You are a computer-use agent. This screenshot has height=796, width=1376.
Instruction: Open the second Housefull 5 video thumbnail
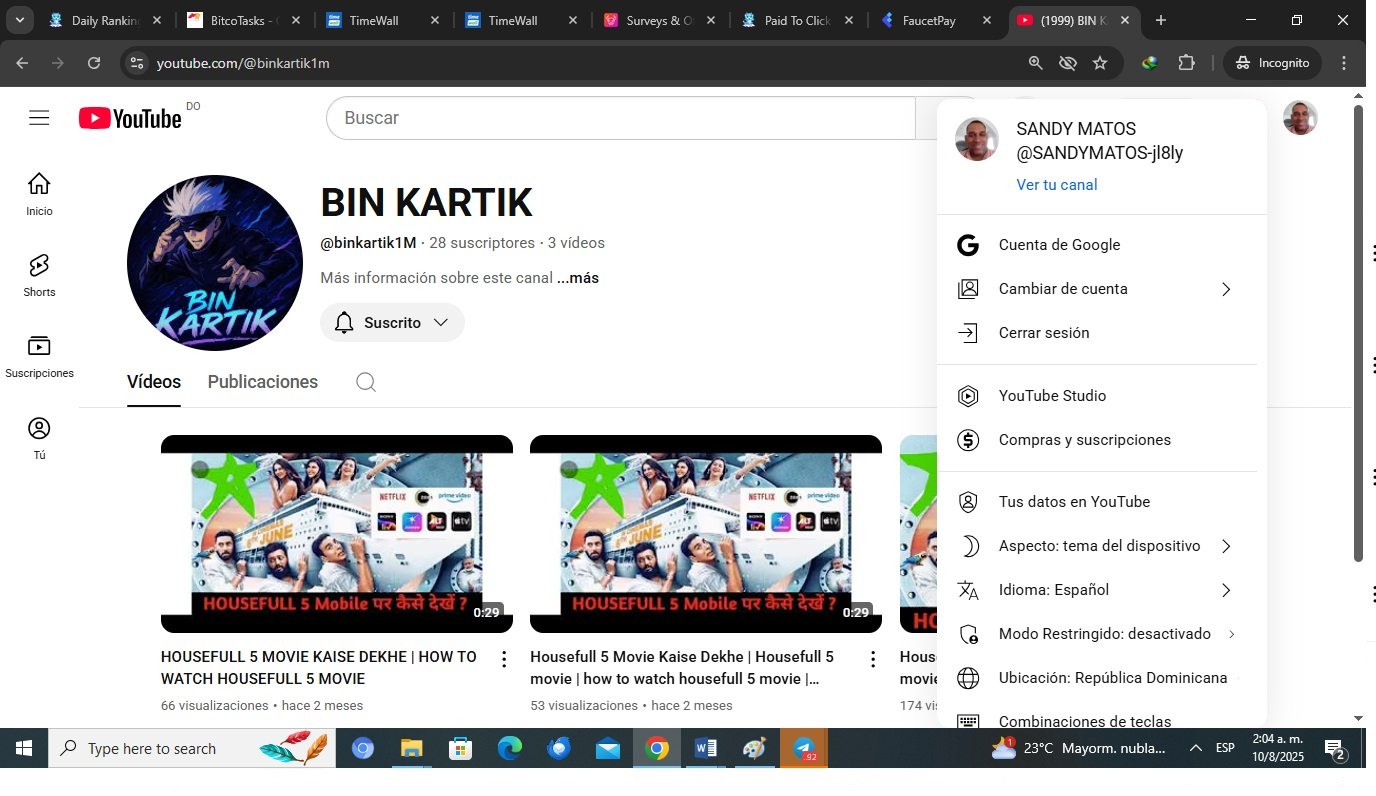click(706, 534)
